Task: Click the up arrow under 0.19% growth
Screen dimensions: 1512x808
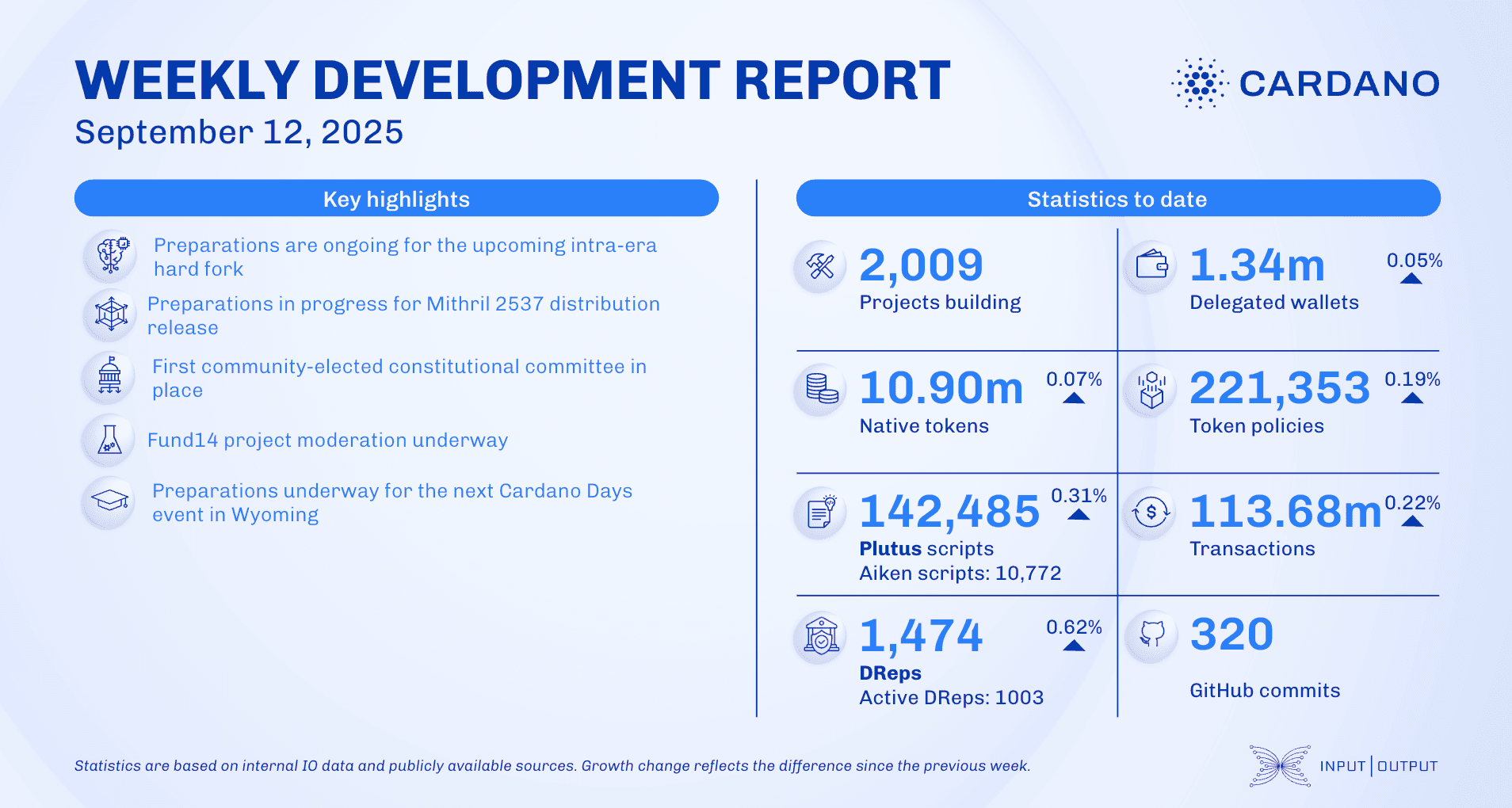Action: coord(1412,398)
